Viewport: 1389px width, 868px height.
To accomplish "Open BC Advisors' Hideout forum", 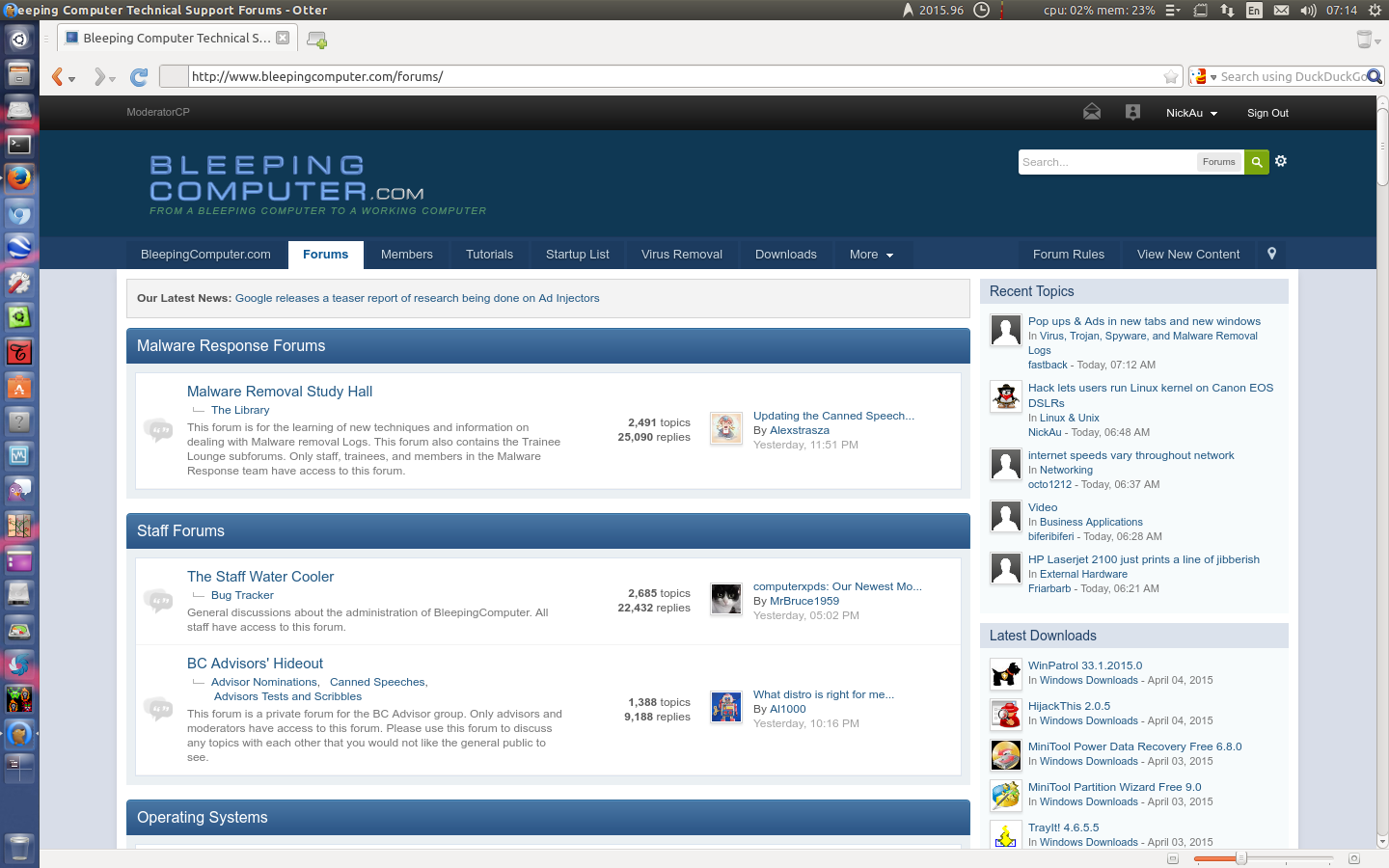I will point(255,664).
